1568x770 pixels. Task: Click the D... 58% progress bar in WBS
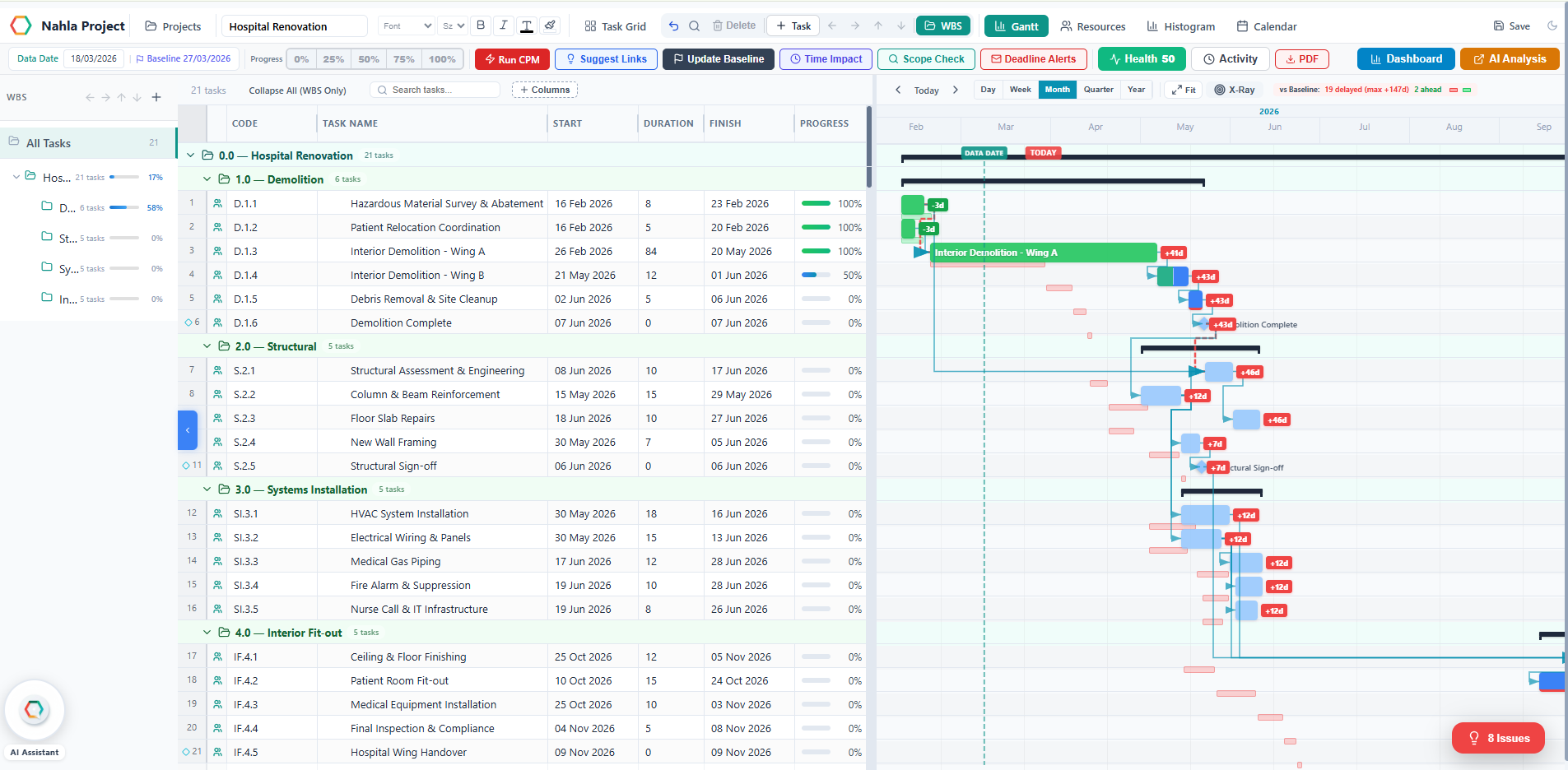coord(124,207)
